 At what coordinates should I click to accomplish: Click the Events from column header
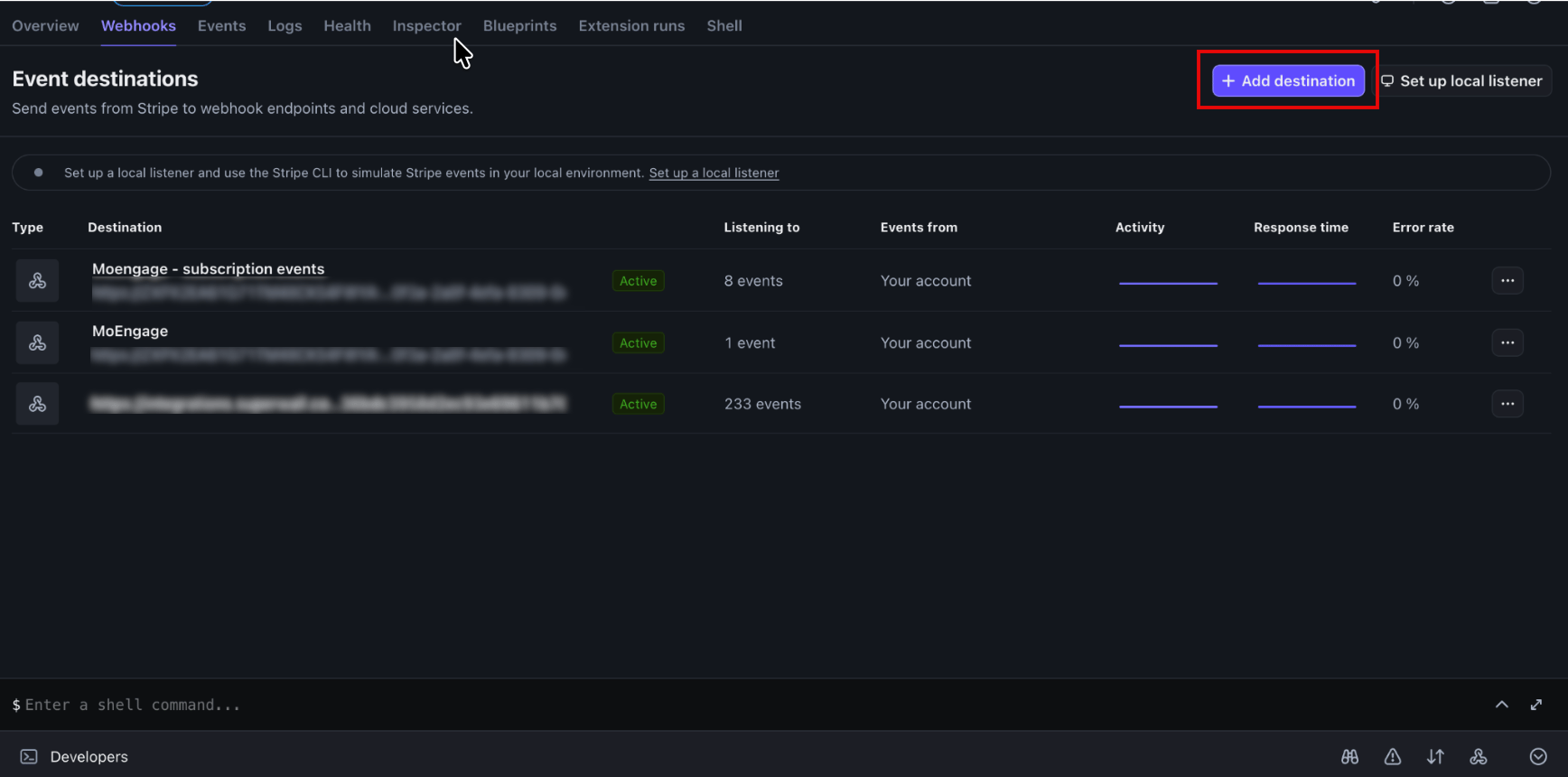click(919, 228)
